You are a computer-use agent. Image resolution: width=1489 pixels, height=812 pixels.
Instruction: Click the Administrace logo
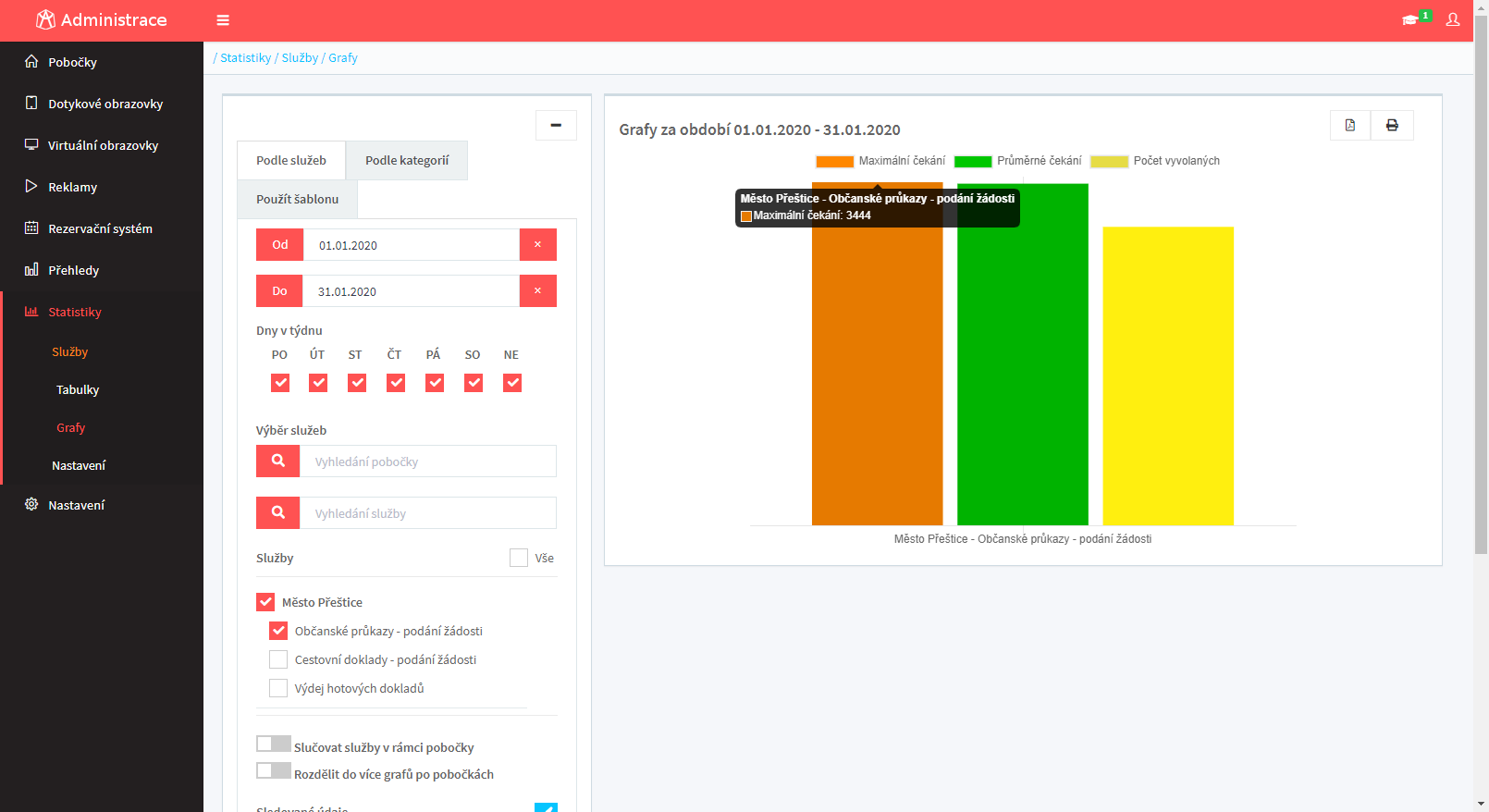102,19
